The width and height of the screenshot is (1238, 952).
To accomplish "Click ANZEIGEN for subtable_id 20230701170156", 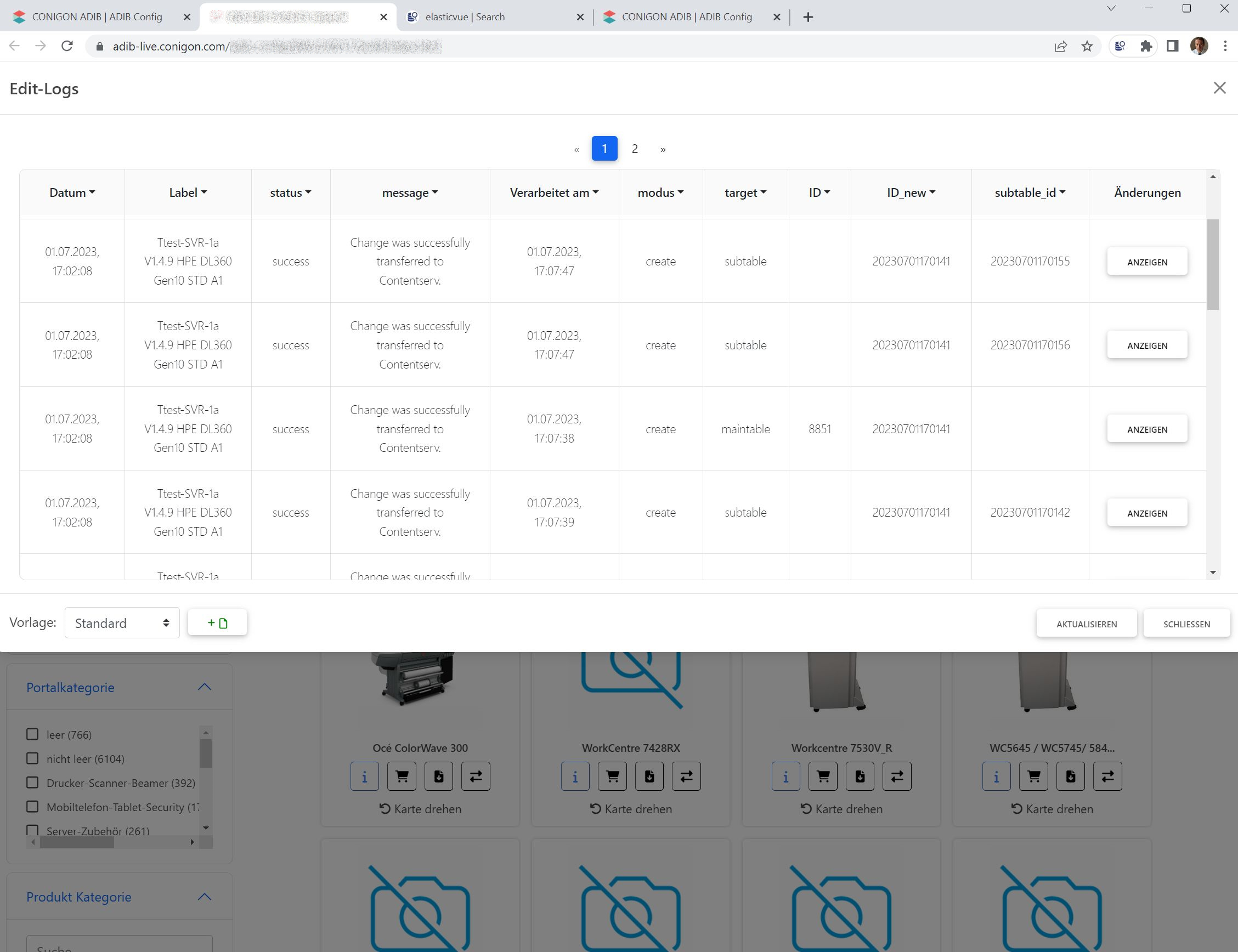I will pos(1147,345).
